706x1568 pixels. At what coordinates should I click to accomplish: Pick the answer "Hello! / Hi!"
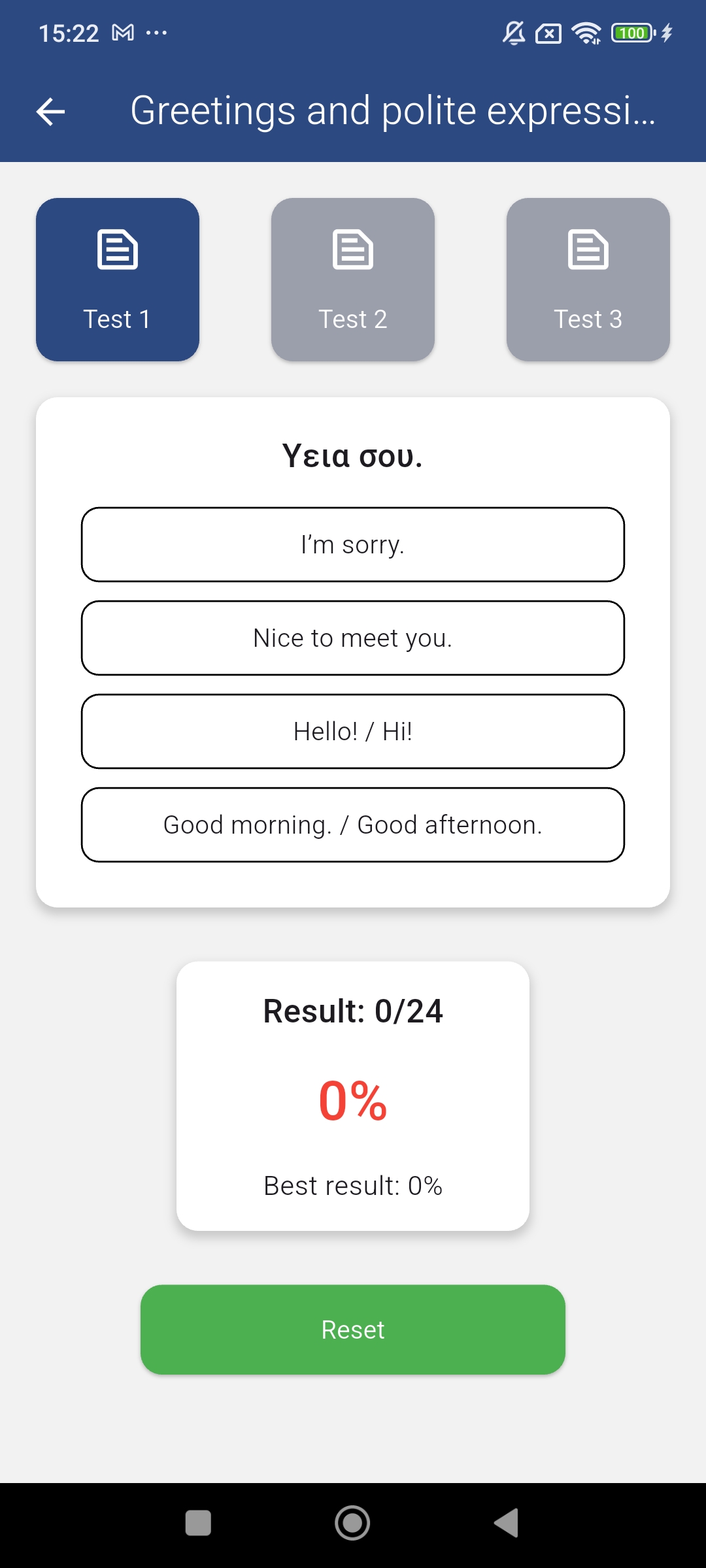353,732
